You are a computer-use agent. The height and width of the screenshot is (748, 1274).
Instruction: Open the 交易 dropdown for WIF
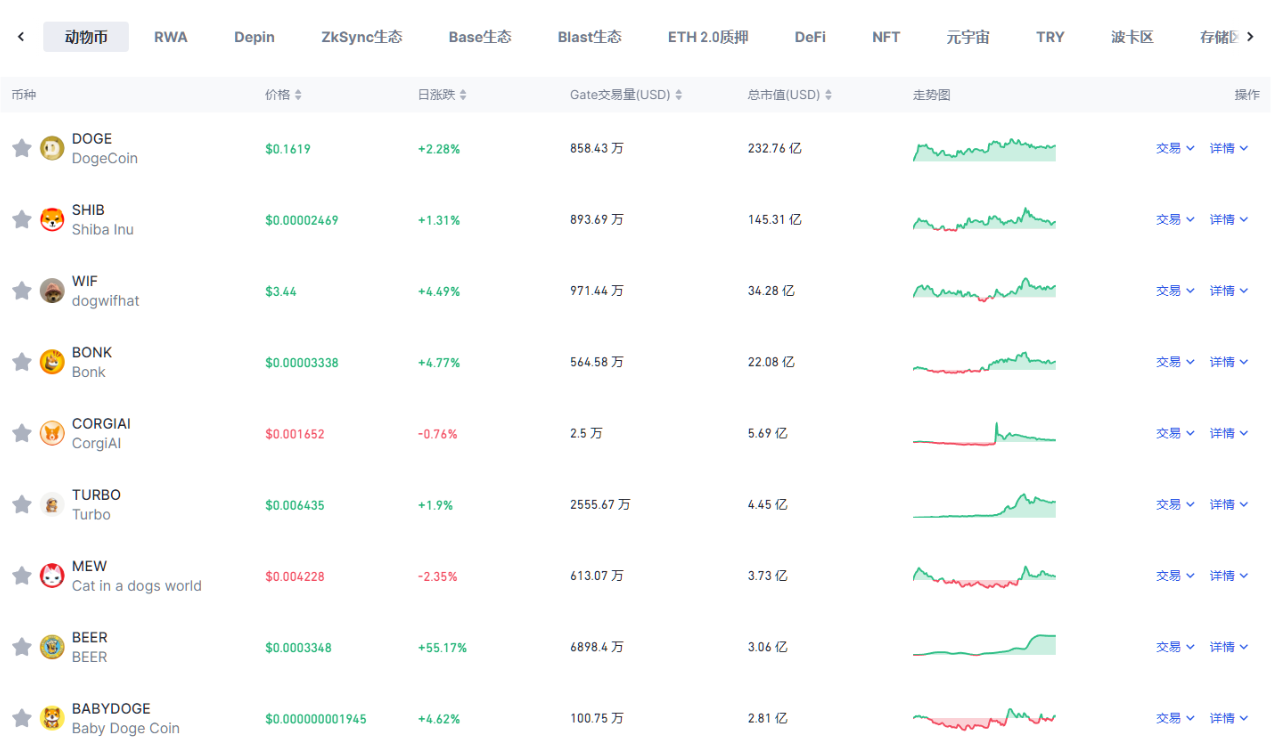[x=1175, y=291]
